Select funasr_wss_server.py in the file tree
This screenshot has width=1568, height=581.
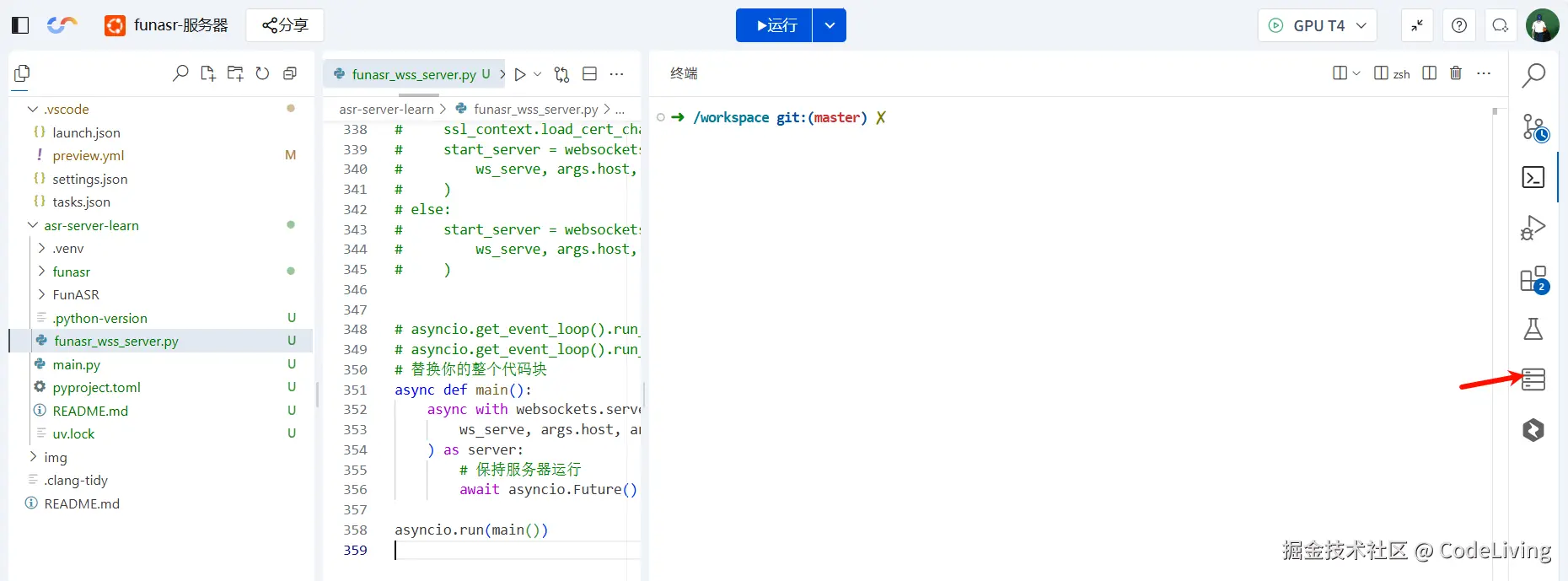point(160,341)
